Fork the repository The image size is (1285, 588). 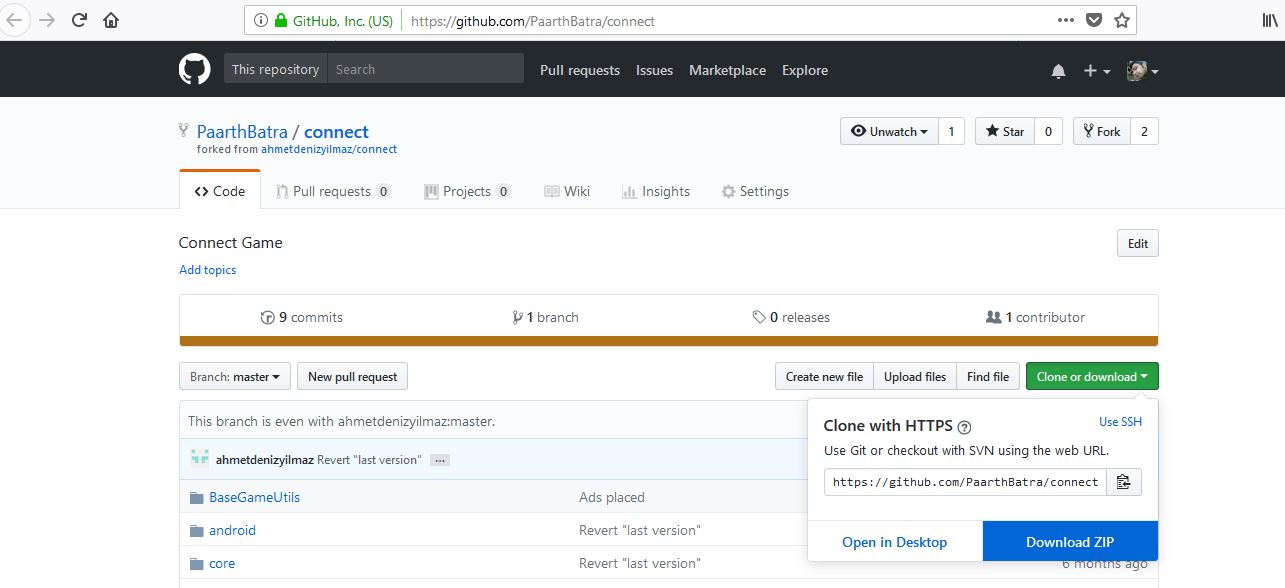point(1101,131)
